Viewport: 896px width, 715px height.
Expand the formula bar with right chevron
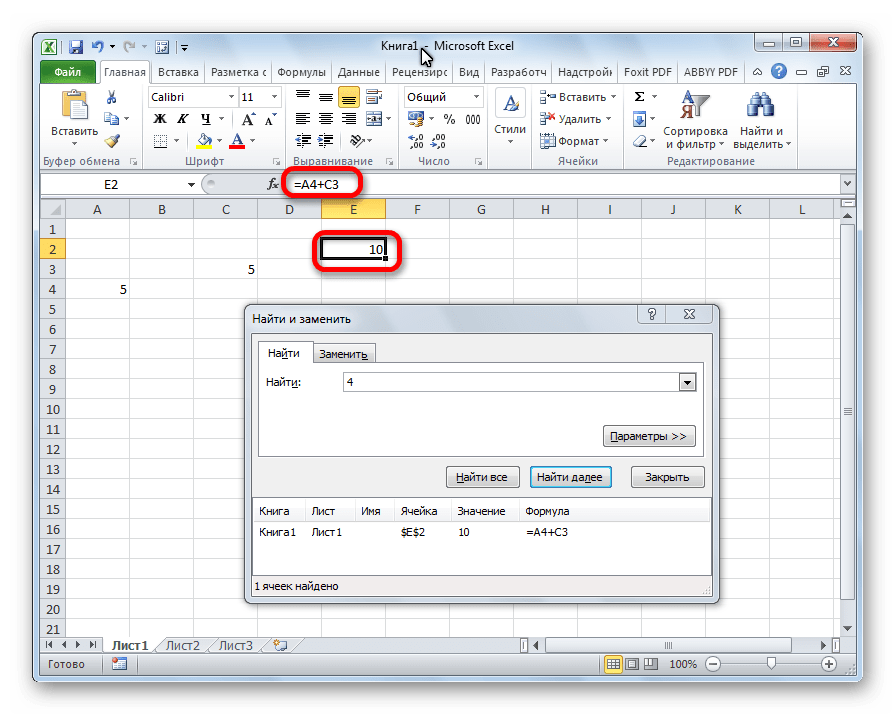click(847, 184)
